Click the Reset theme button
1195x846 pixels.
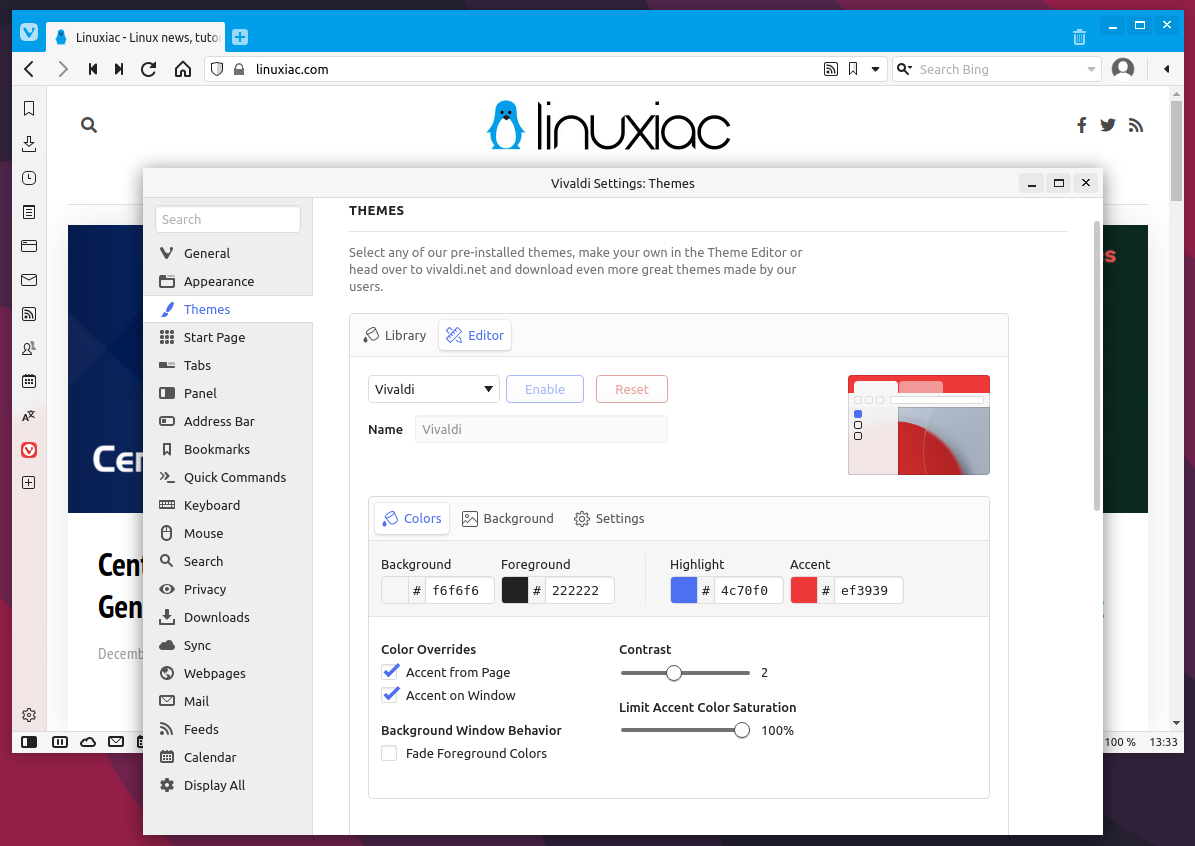[632, 389]
